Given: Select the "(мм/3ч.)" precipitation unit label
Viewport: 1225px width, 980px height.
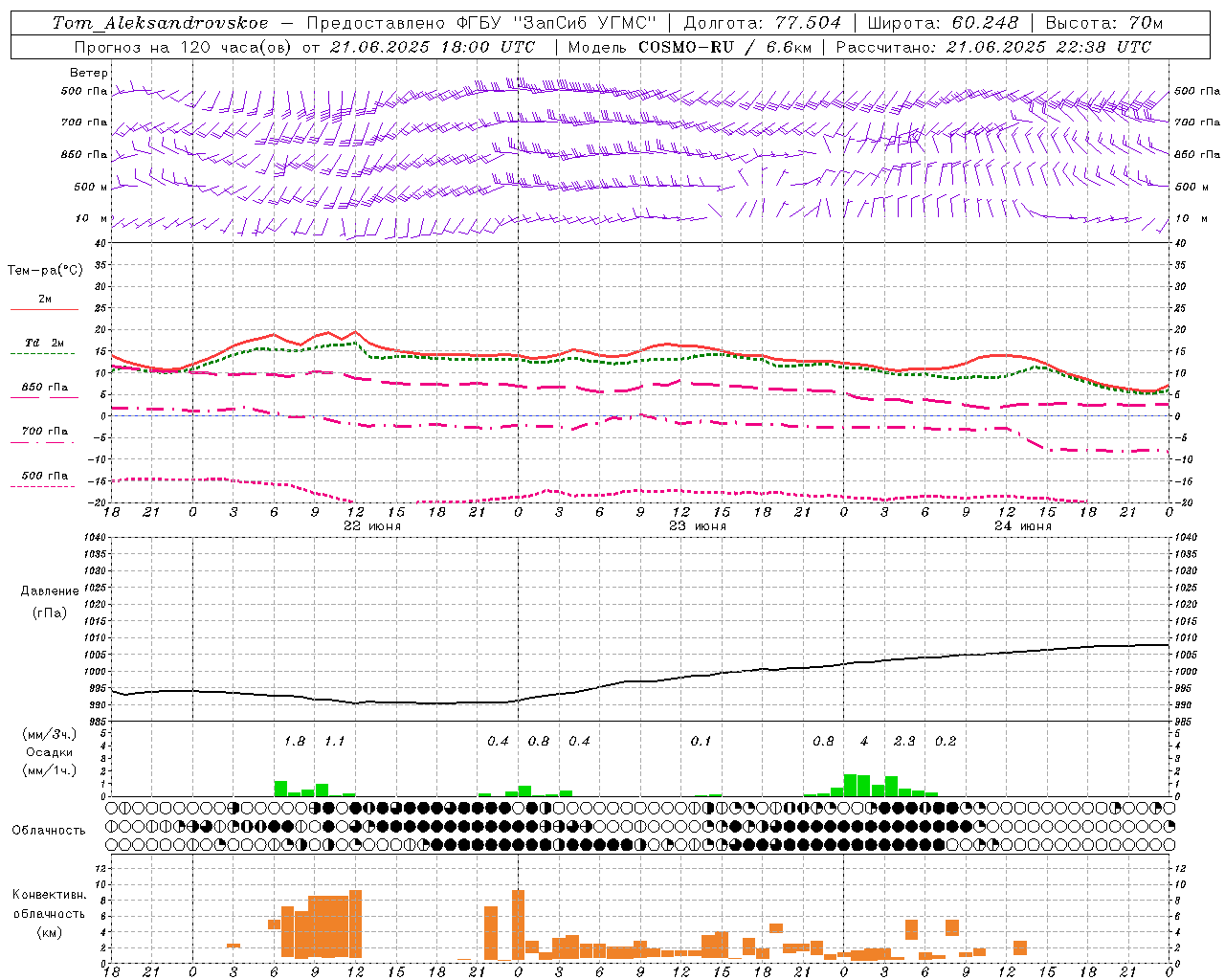Looking at the screenshot, I should pyautogui.click(x=49, y=735).
